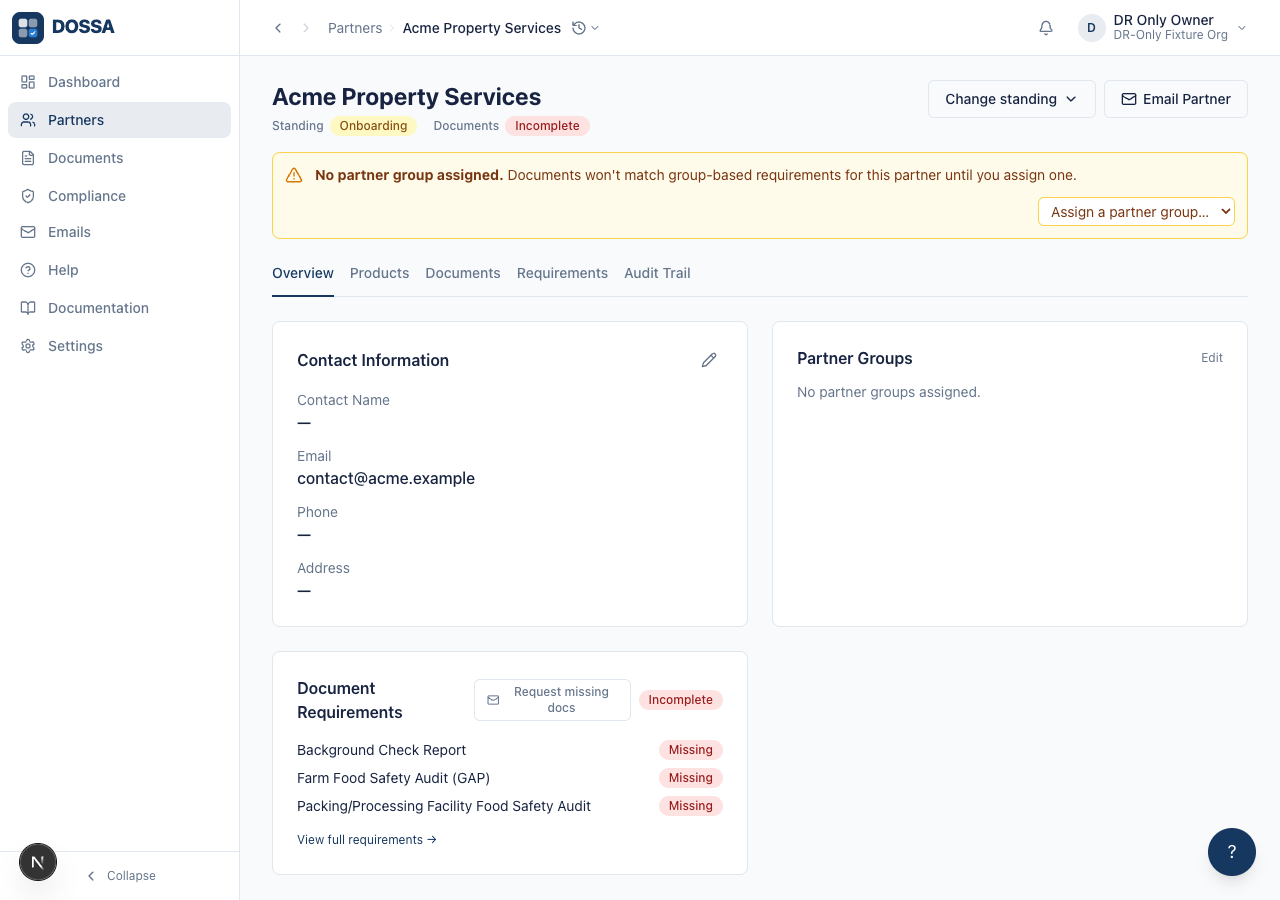This screenshot has height=900, width=1280.
Task: Click the Help question-circle sidebar icon
Action: [x=28, y=270]
